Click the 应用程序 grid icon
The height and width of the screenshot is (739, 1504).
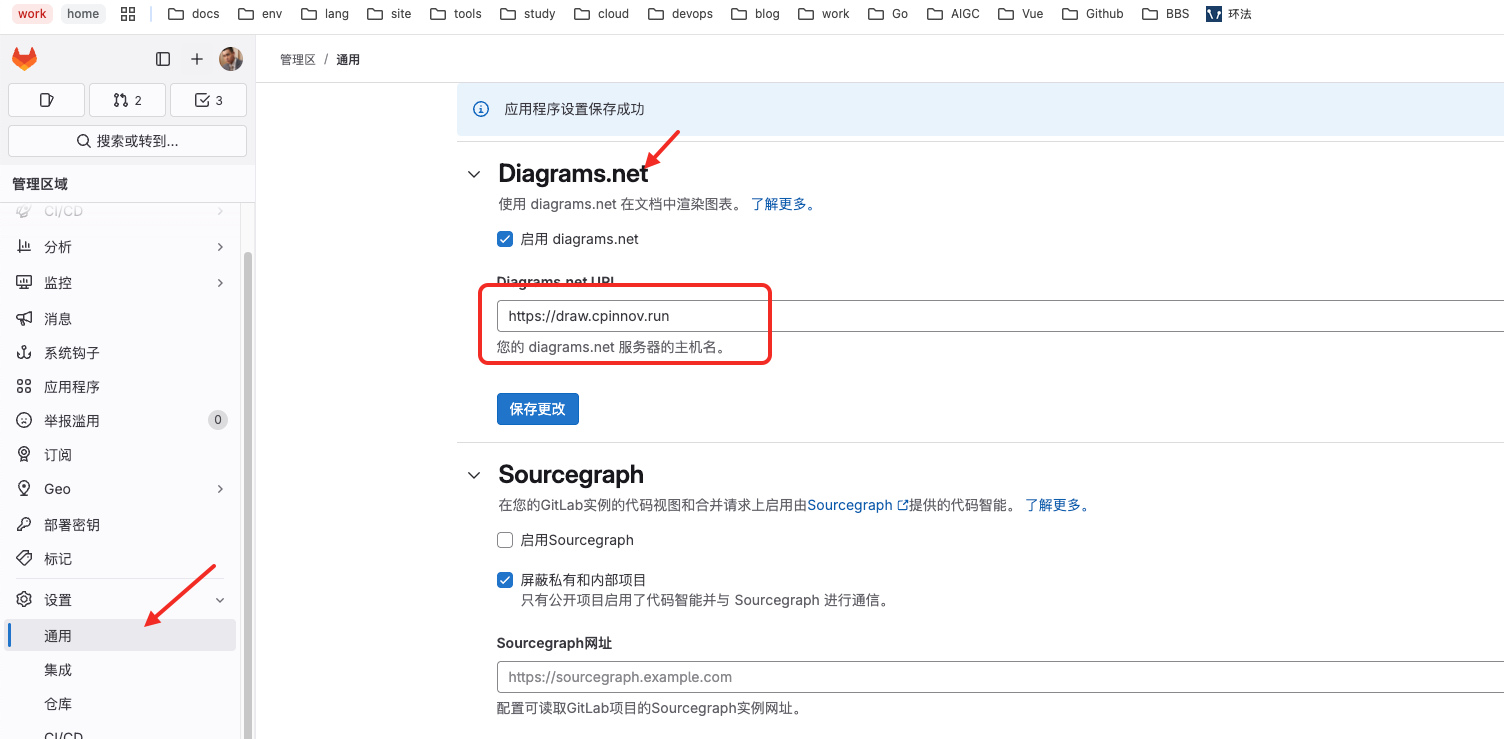(24, 387)
